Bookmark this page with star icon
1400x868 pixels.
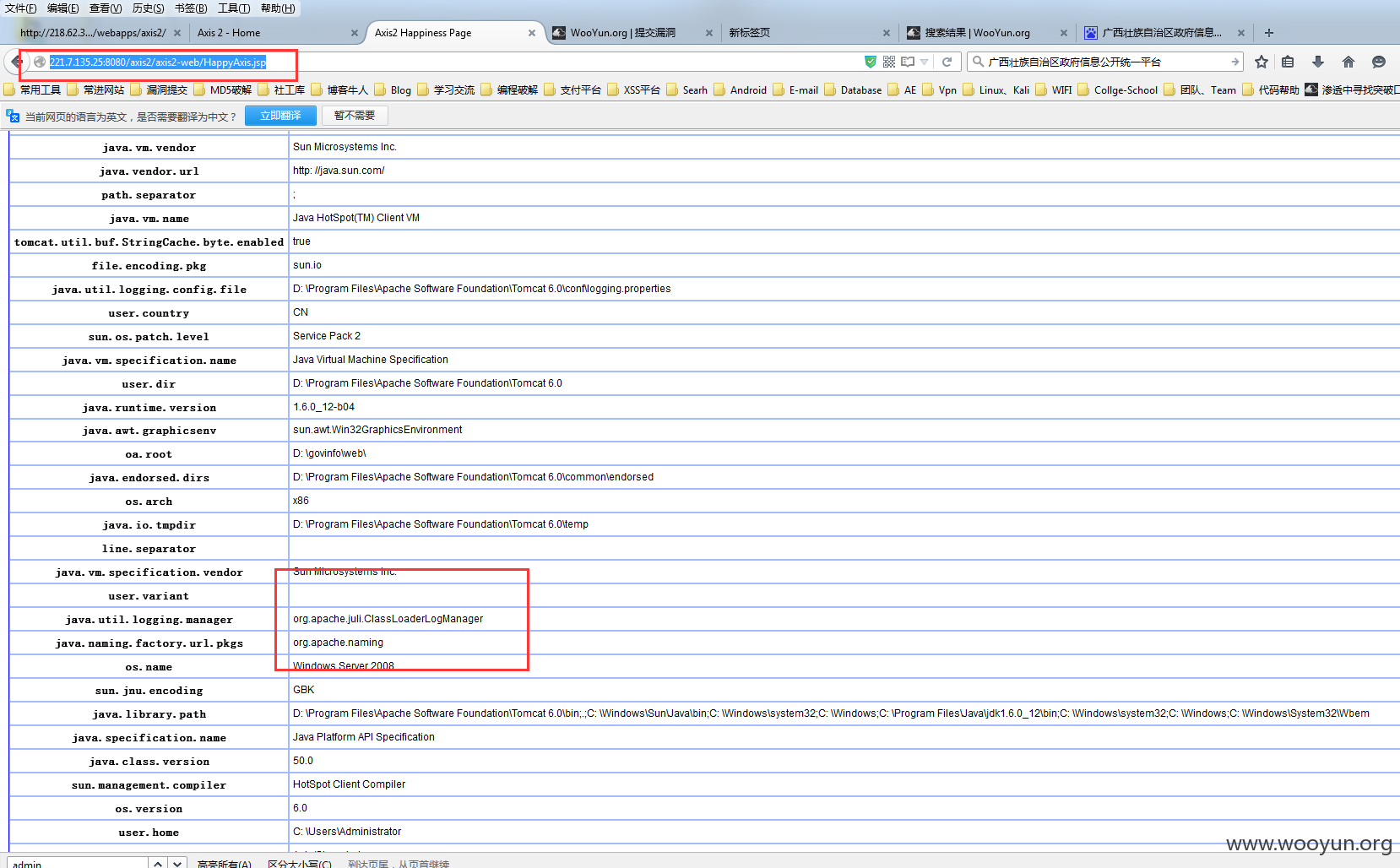pos(1262,62)
